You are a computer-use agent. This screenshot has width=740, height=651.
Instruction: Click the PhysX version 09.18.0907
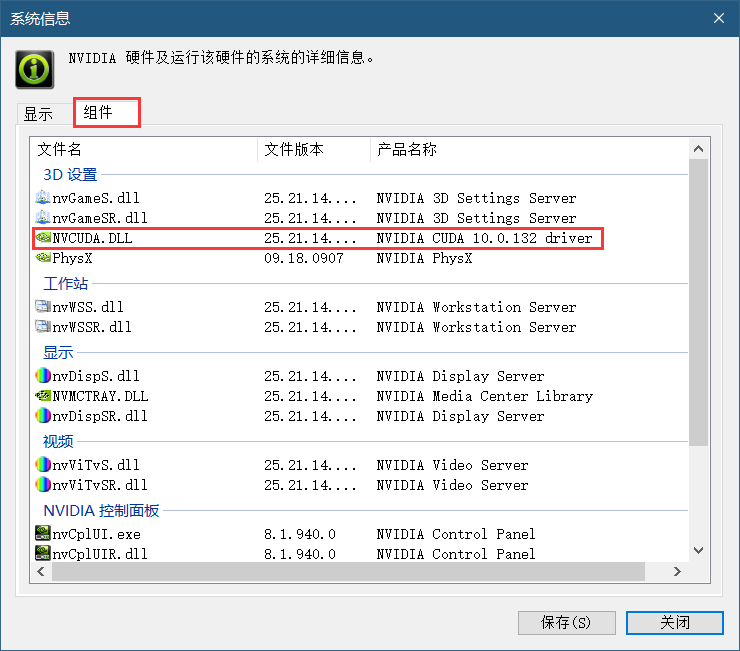(303, 258)
